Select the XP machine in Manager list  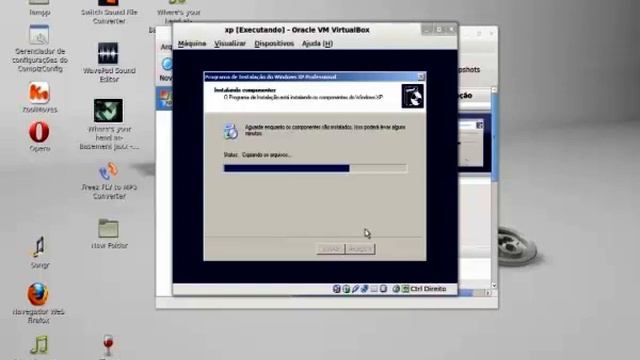tap(164, 98)
